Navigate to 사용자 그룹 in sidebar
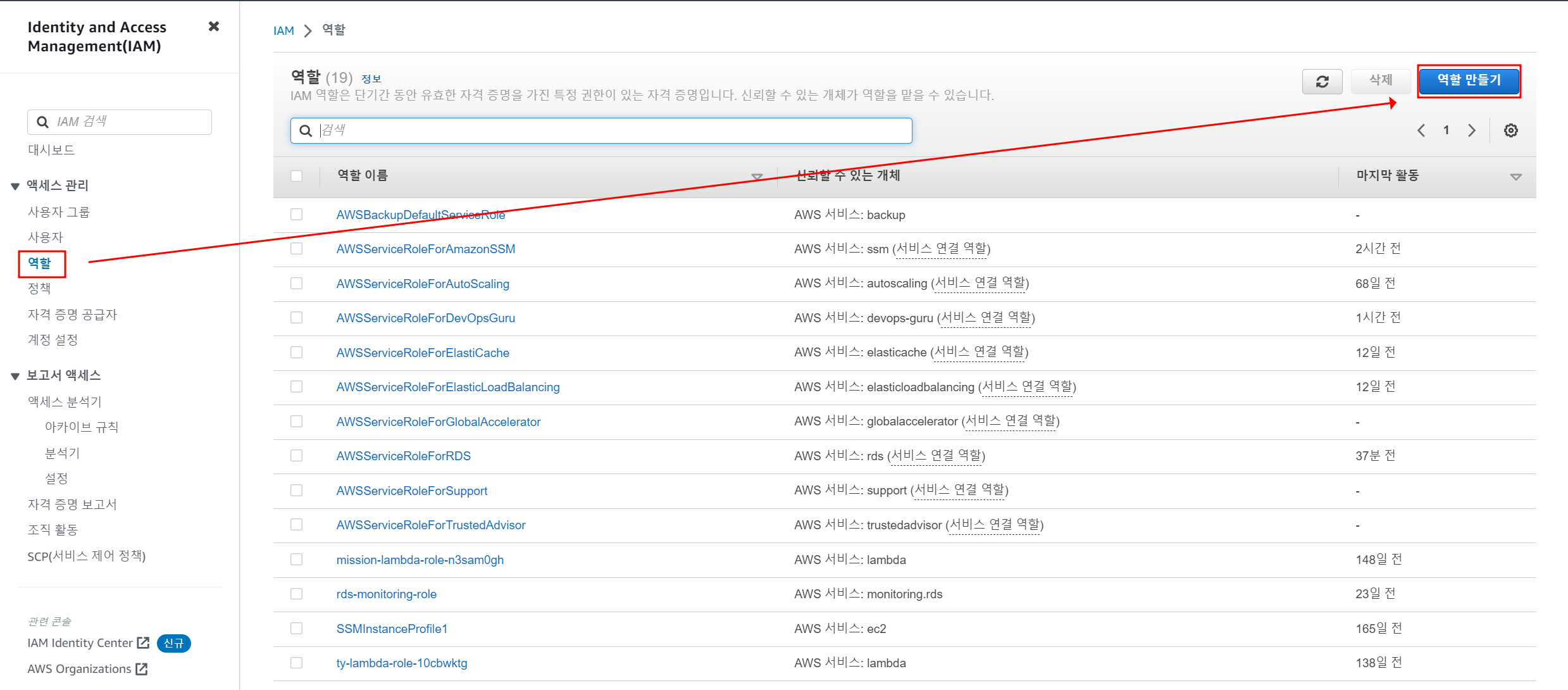 pos(59,212)
